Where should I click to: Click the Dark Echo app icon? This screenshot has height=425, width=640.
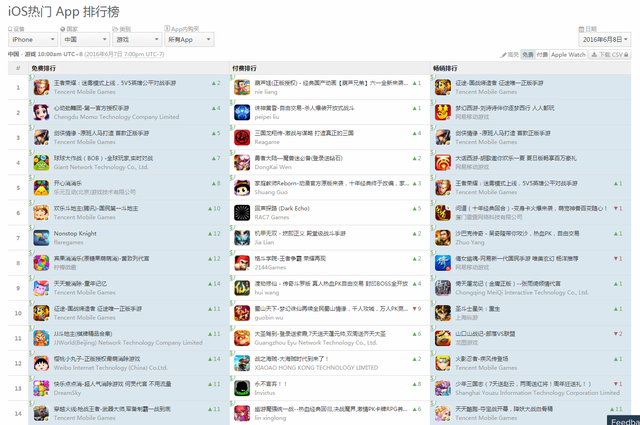[242, 213]
